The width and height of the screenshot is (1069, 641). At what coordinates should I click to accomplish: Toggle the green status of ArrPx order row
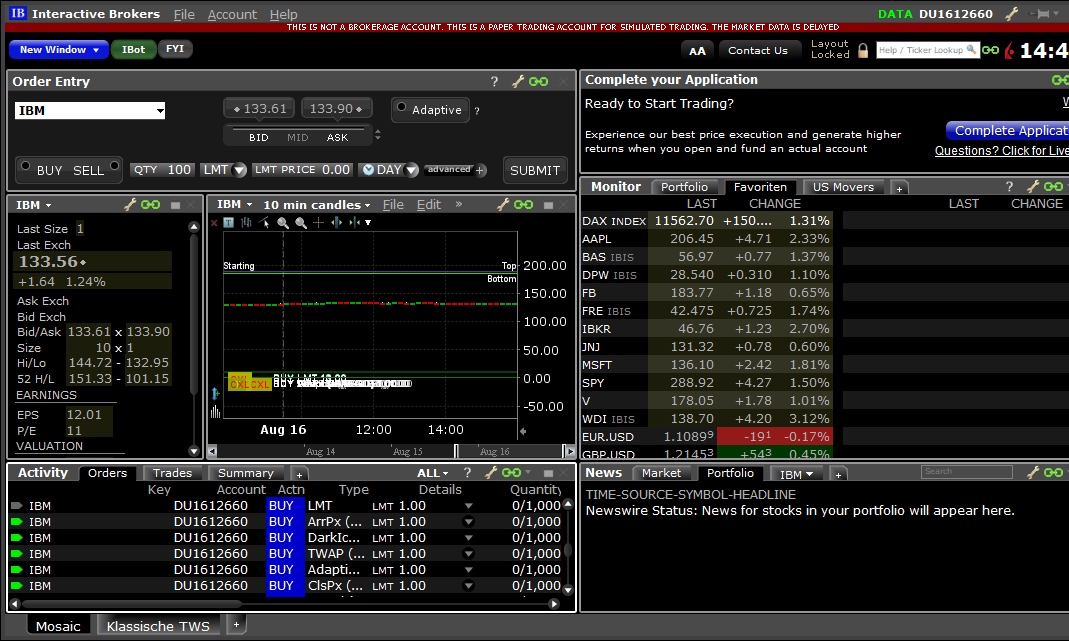click(x=17, y=522)
